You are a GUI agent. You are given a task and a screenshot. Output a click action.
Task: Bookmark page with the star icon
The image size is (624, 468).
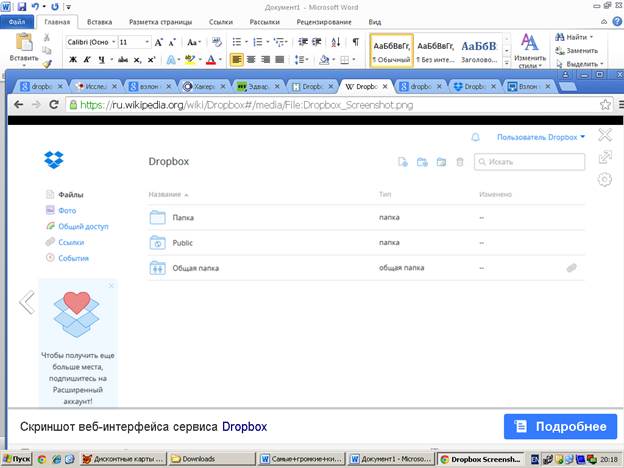click(605, 105)
